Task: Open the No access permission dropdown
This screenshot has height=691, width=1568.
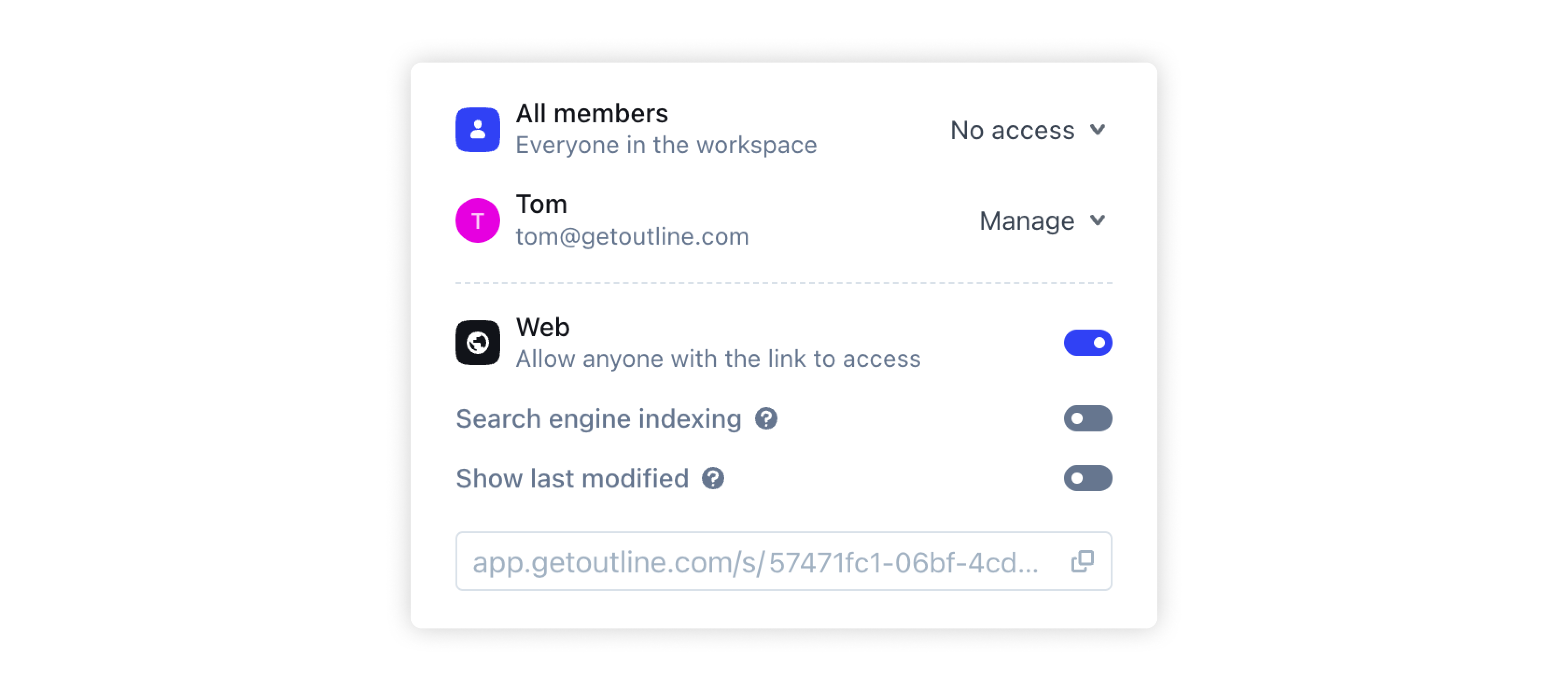Action: [1026, 130]
